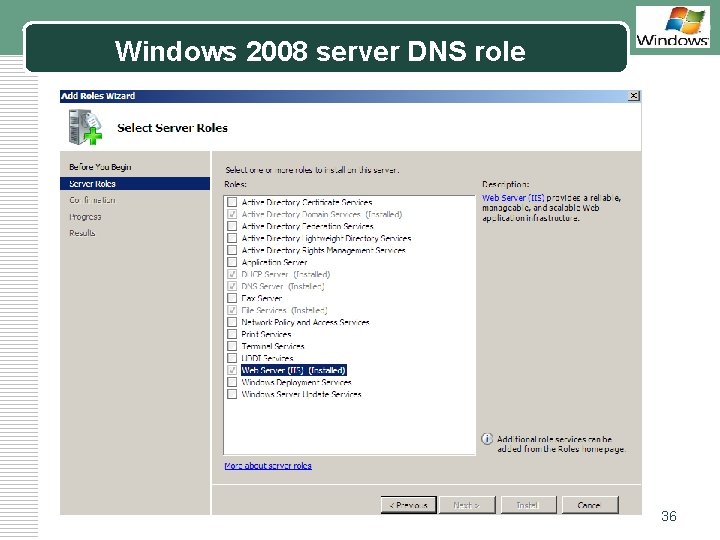Toggle the DHCP Server checkbox
Viewport: 720px width, 540px height.
232,274
